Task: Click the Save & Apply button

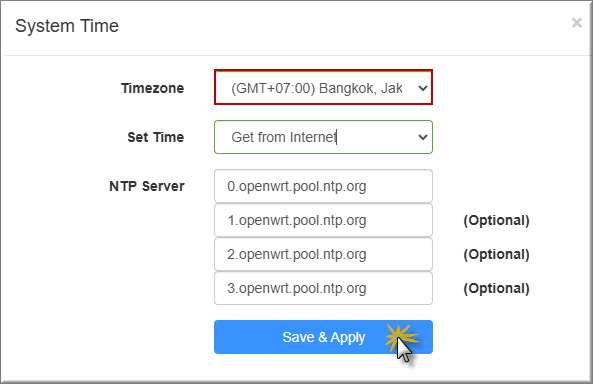Action: tap(323, 337)
